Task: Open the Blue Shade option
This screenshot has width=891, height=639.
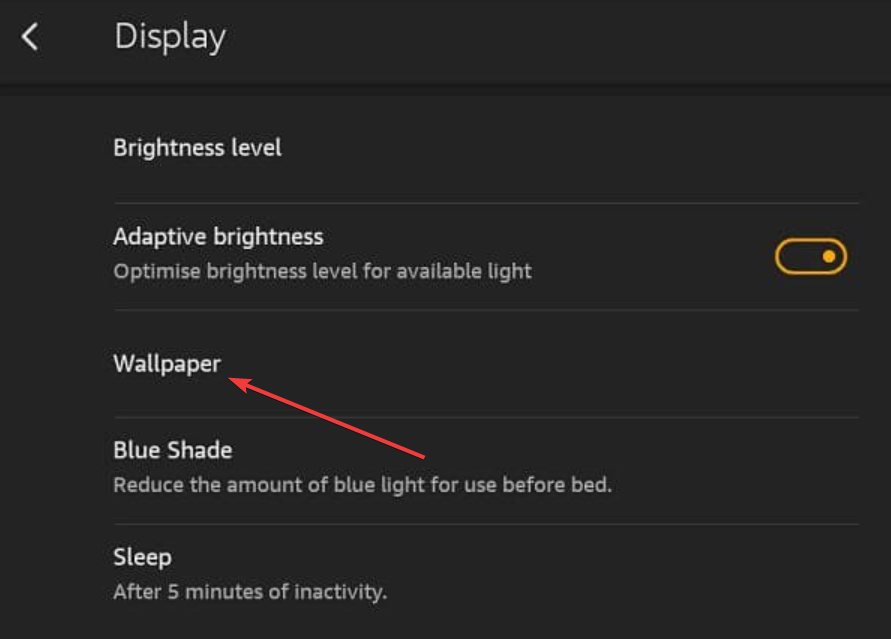Action: [x=172, y=450]
